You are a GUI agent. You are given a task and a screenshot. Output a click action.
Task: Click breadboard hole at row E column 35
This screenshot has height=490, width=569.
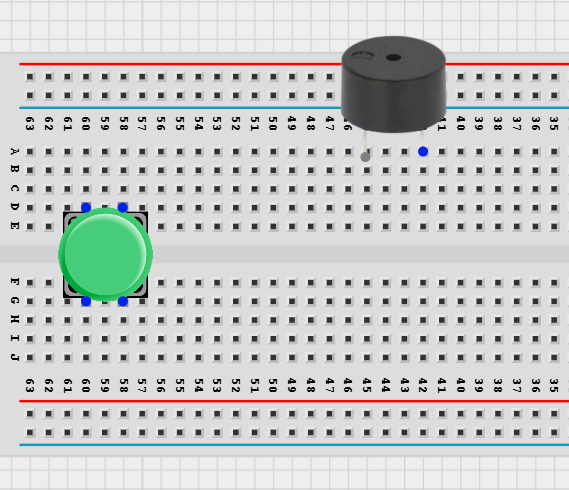point(554,226)
